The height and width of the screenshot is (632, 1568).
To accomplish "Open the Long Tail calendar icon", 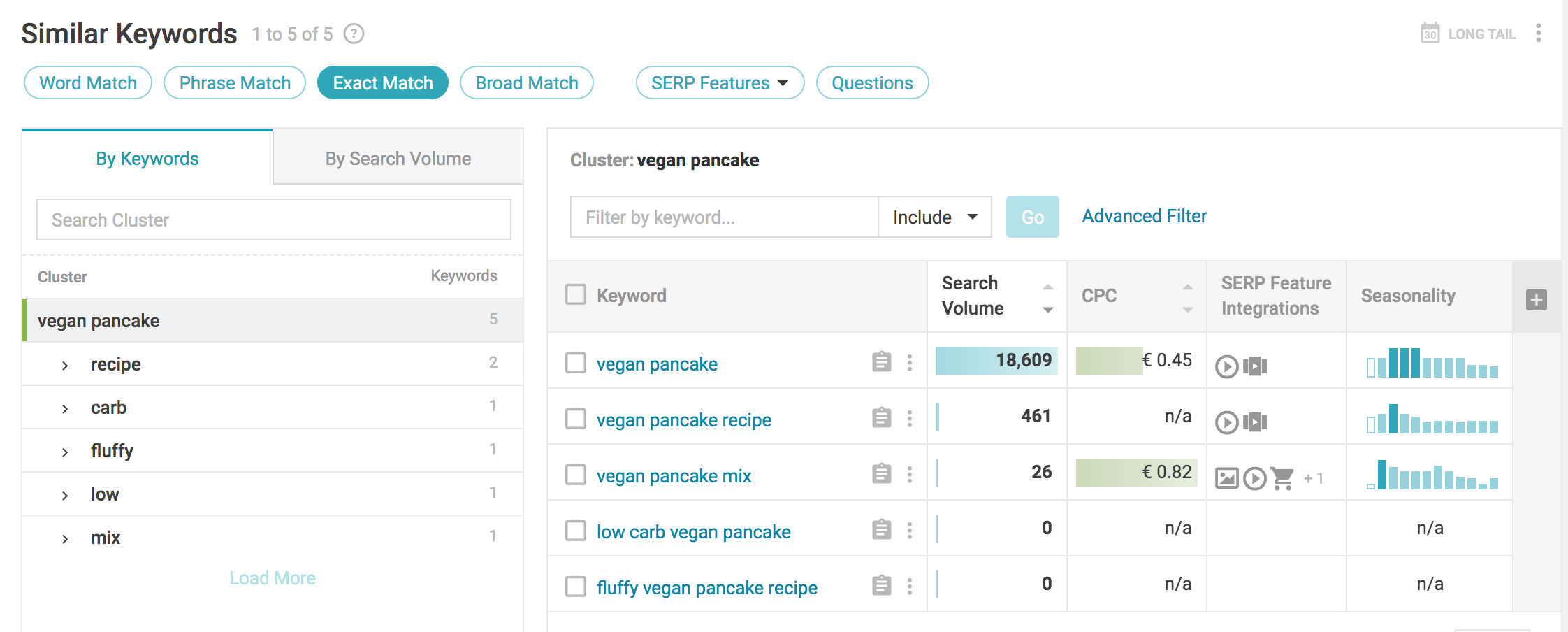I will click(x=1430, y=33).
